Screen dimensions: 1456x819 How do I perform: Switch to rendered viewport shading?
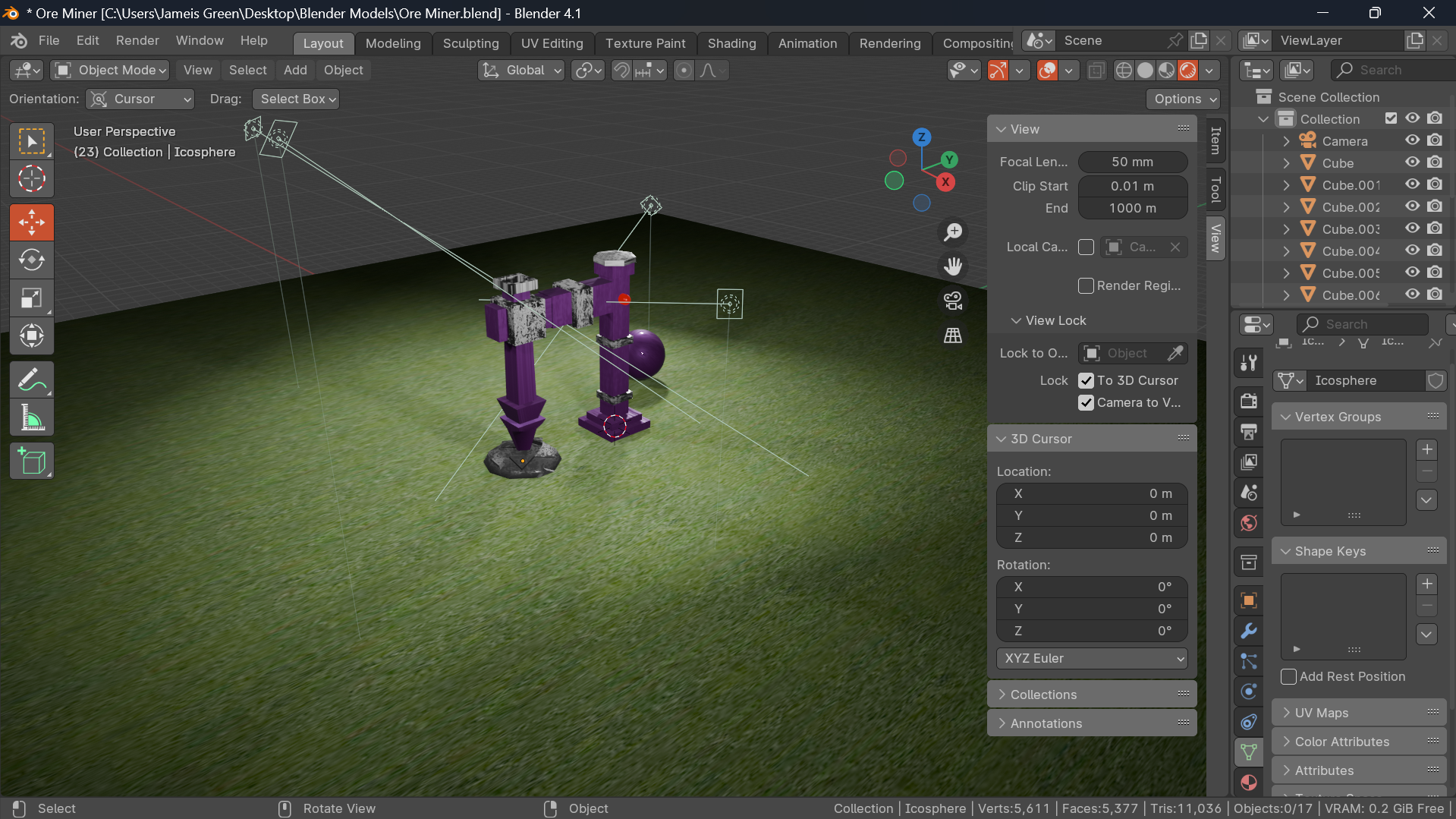coord(1188,71)
